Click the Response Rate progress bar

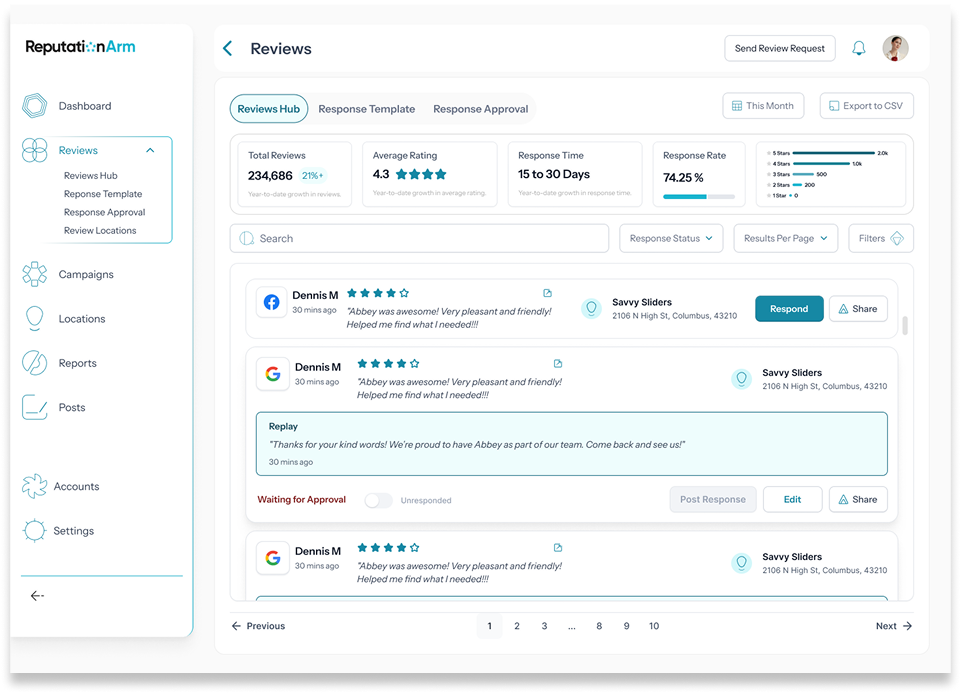[x=699, y=197]
